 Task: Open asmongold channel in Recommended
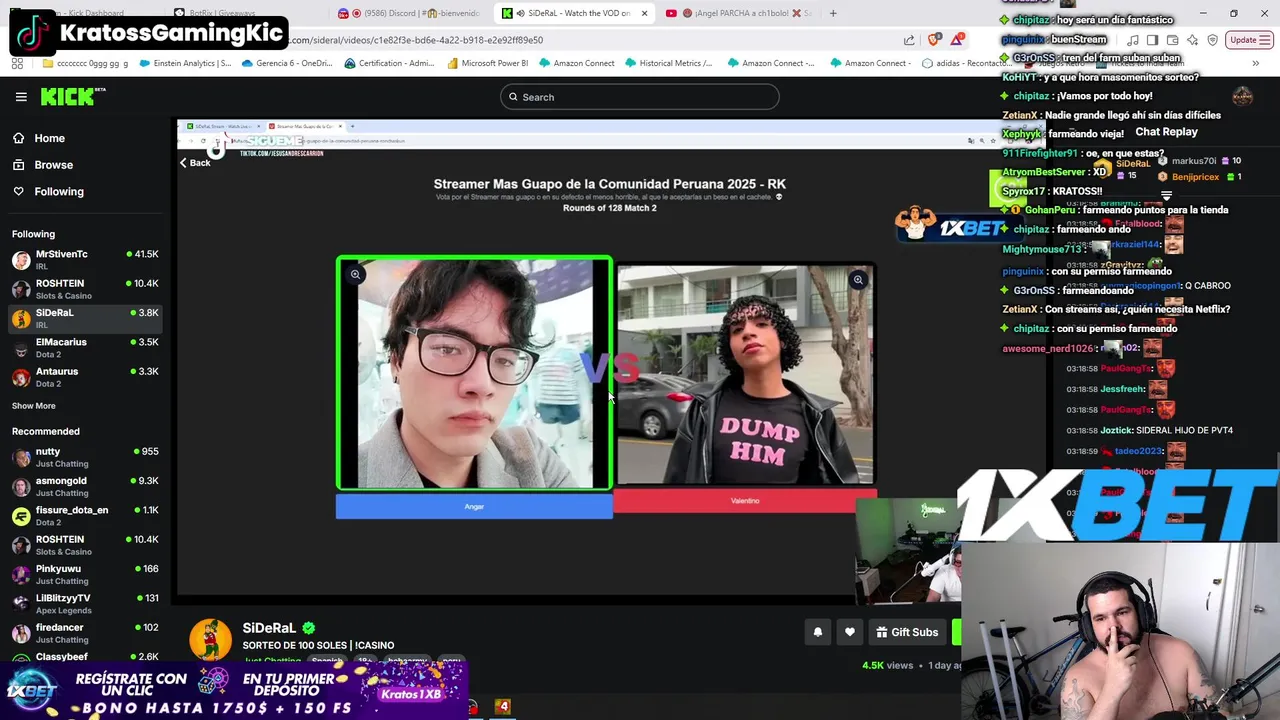tap(85, 486)
